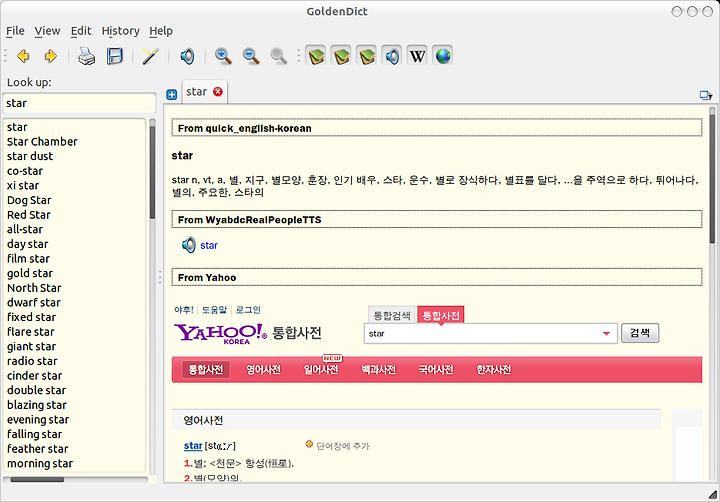Select the star tab
The image size is (720, 502).
pos(197,92)
